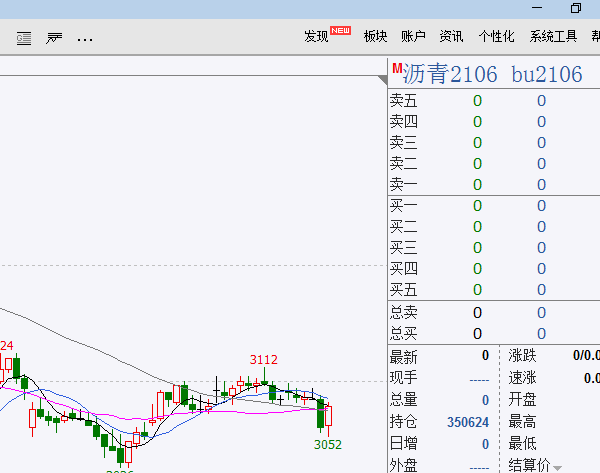The width and height of the screenshot is (600, 473).
Task: Open the 个性化 menu
Action: point(496,36)
